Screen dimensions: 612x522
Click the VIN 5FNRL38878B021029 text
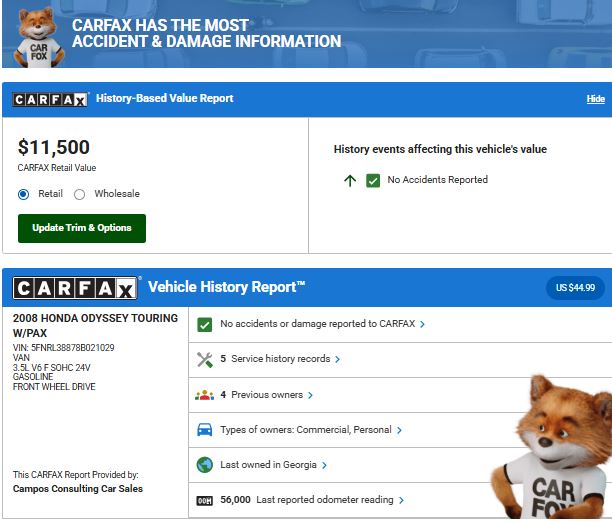[64, 348]
